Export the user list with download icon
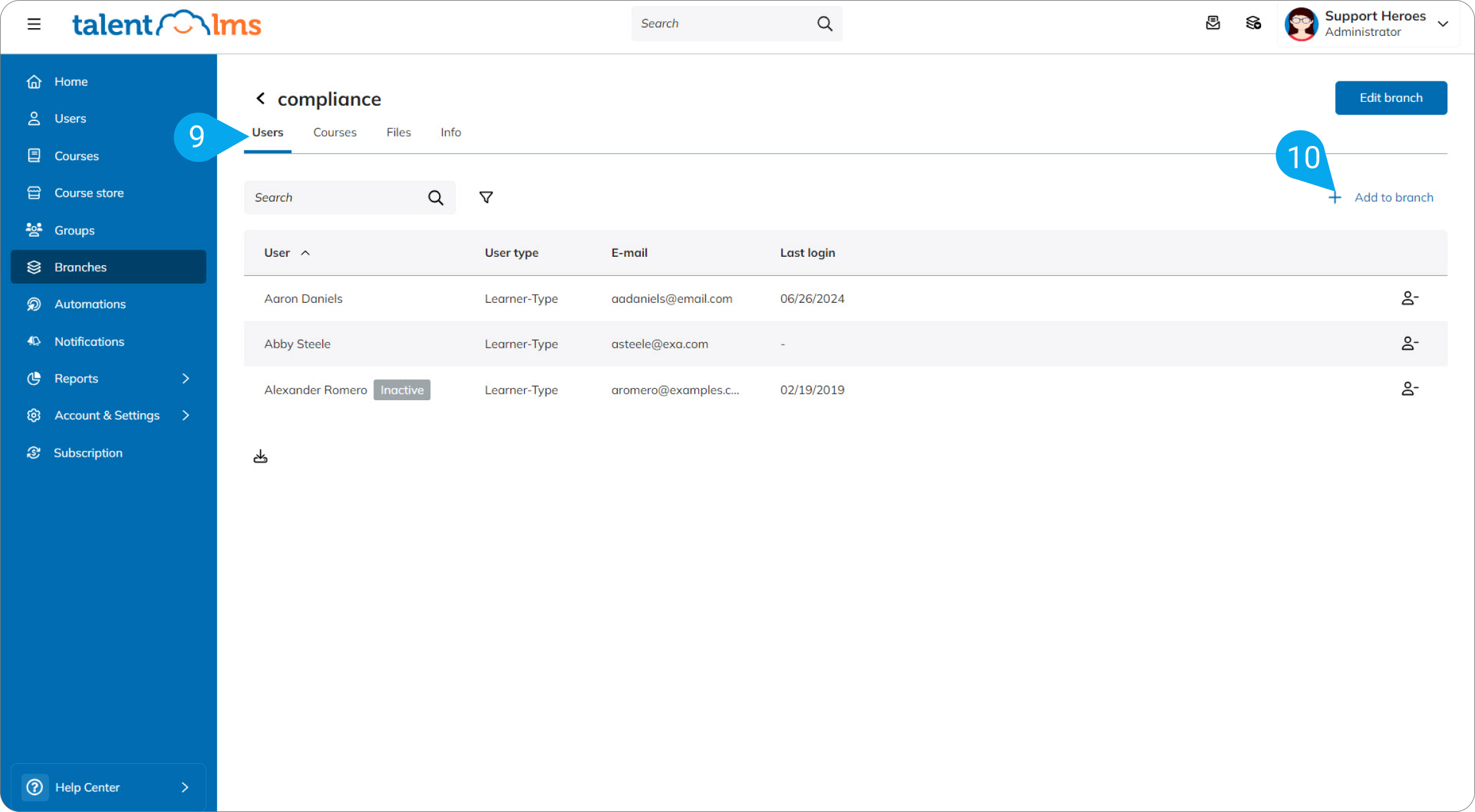 pyautogui.click(x=260, y=456)
